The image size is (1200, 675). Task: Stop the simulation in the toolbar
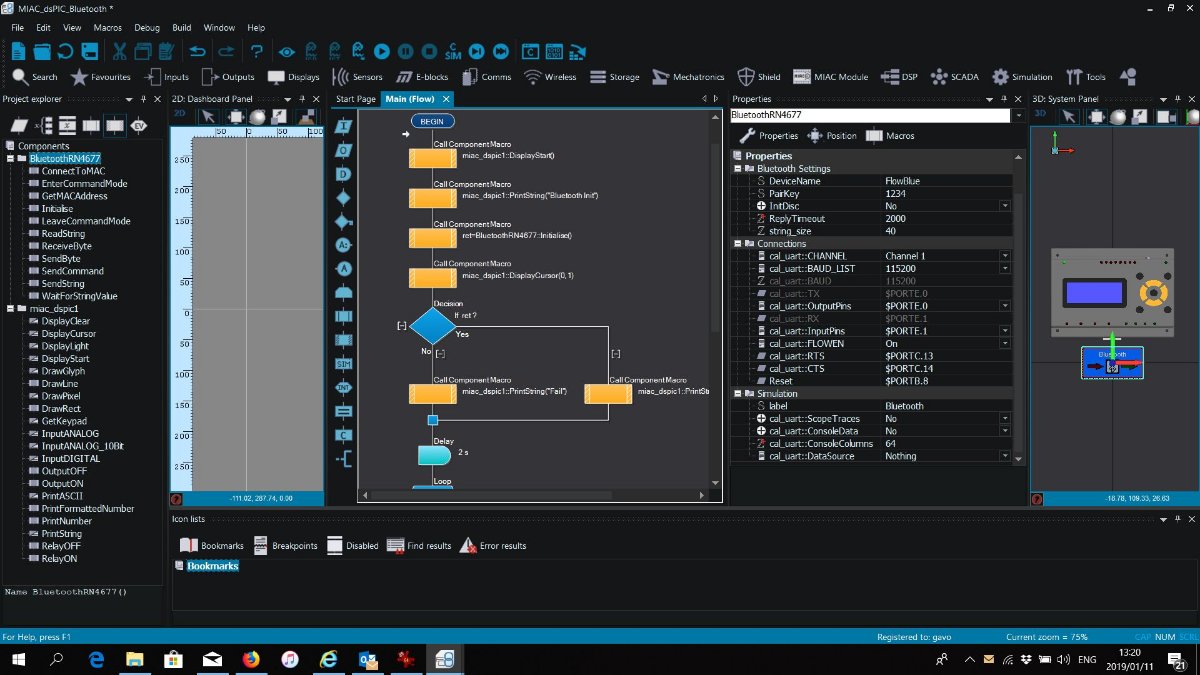429,51
